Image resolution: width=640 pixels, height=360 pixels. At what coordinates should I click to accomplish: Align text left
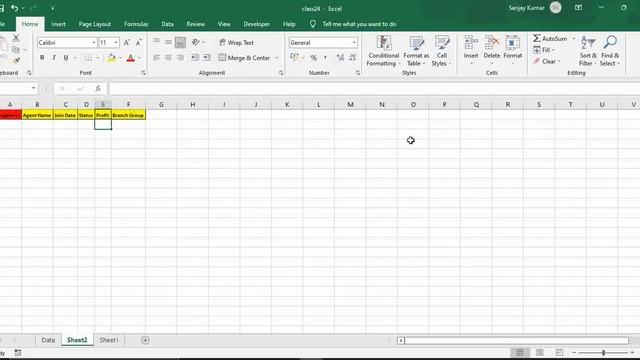[x=156, y=58]
